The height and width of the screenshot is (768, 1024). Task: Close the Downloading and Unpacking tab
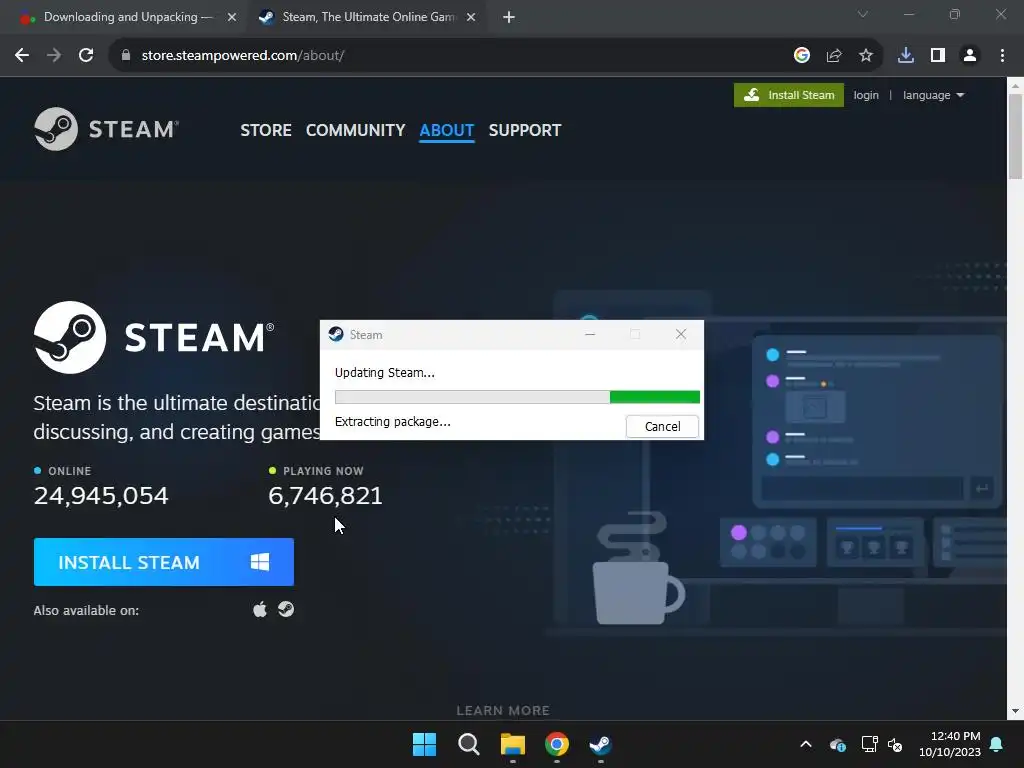point(232,18)
